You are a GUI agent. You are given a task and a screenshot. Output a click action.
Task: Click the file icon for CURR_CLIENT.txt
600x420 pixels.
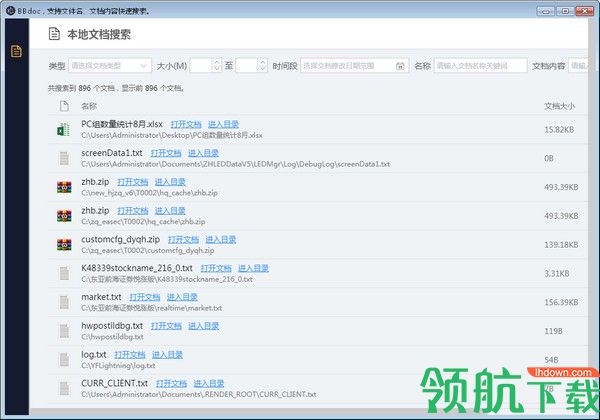[64, 389]
